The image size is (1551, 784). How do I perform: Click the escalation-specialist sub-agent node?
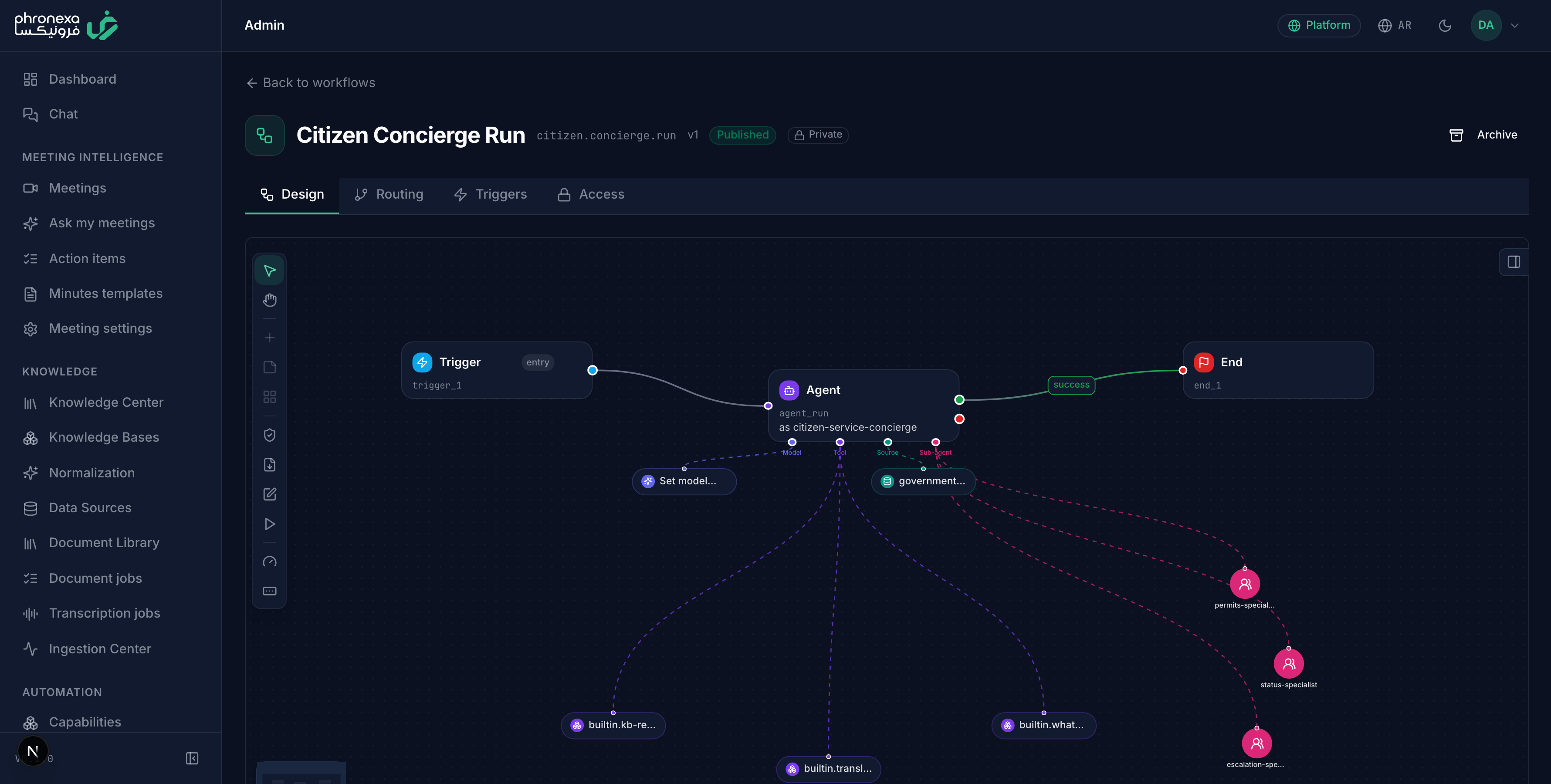tap(1256, 743)
